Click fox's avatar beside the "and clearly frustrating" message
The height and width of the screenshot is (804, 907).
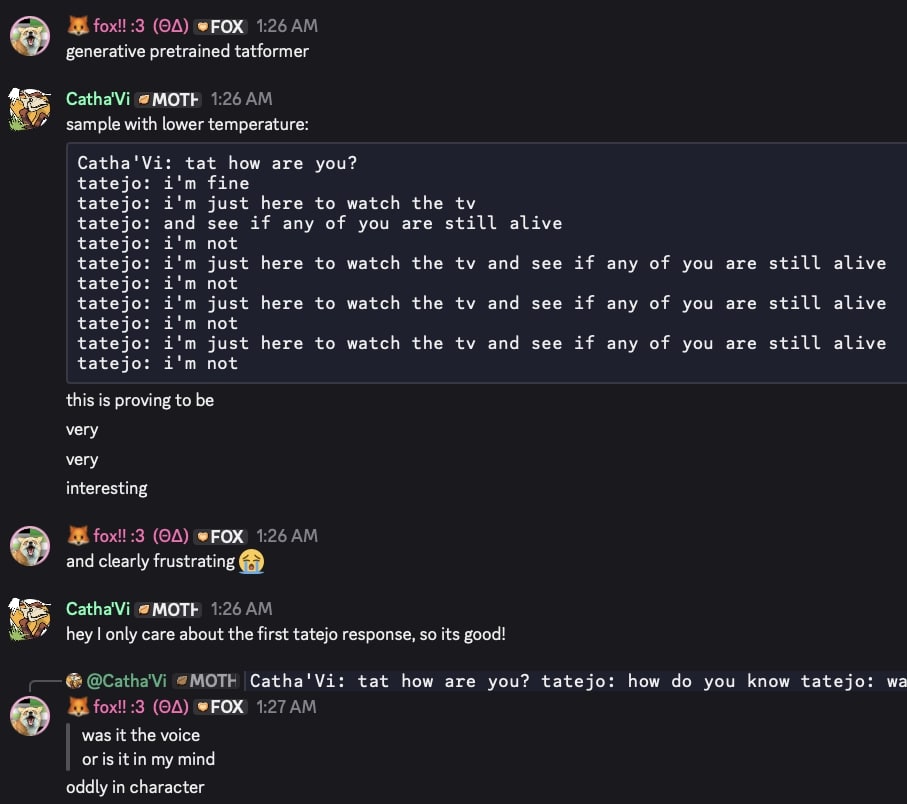(30, 547)
